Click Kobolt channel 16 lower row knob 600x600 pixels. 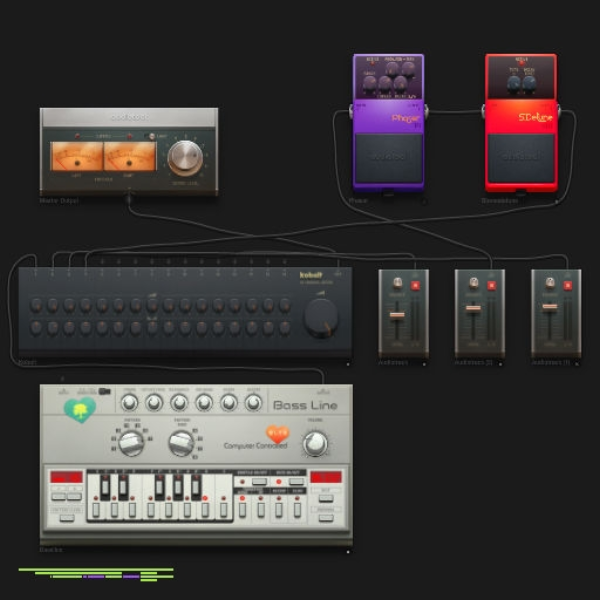pyautogui.click(x=285, y=328)
